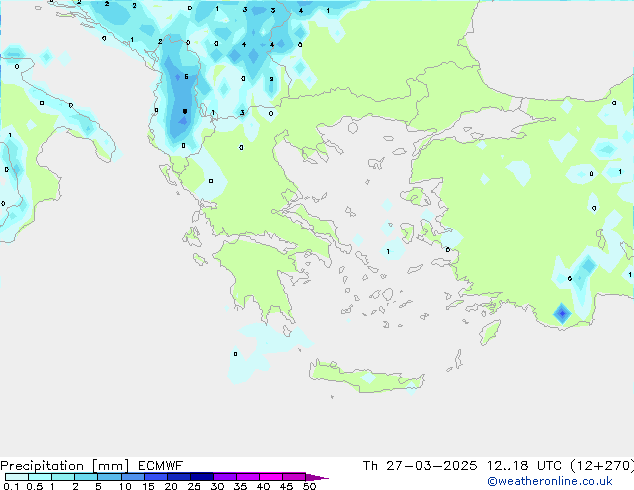The height and width of the screenshot is (490, 634).
Task: Click the '(12+270)' forecast offset text
Action: pyautogui.click(x=602, y=466)
